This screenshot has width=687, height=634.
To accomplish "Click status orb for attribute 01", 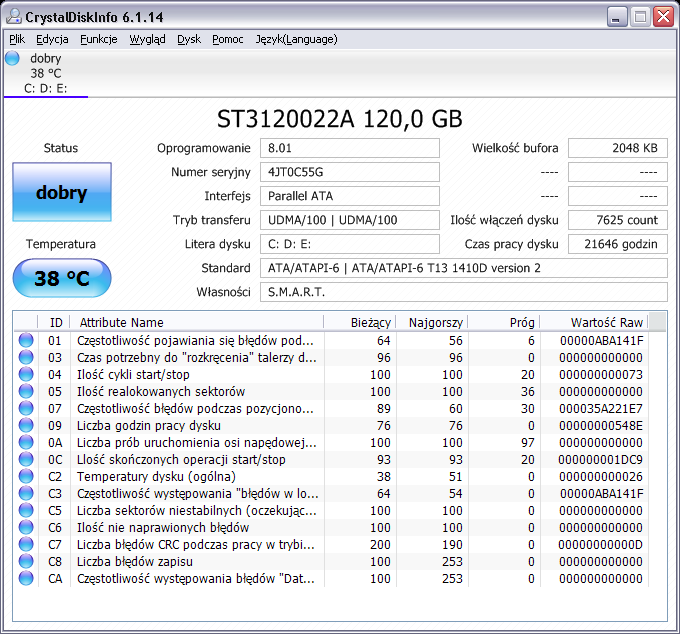I will (x=26, y=340).
